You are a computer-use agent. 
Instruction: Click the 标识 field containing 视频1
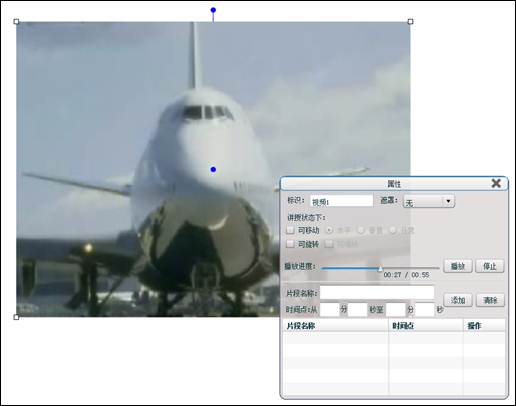[342, 201]
